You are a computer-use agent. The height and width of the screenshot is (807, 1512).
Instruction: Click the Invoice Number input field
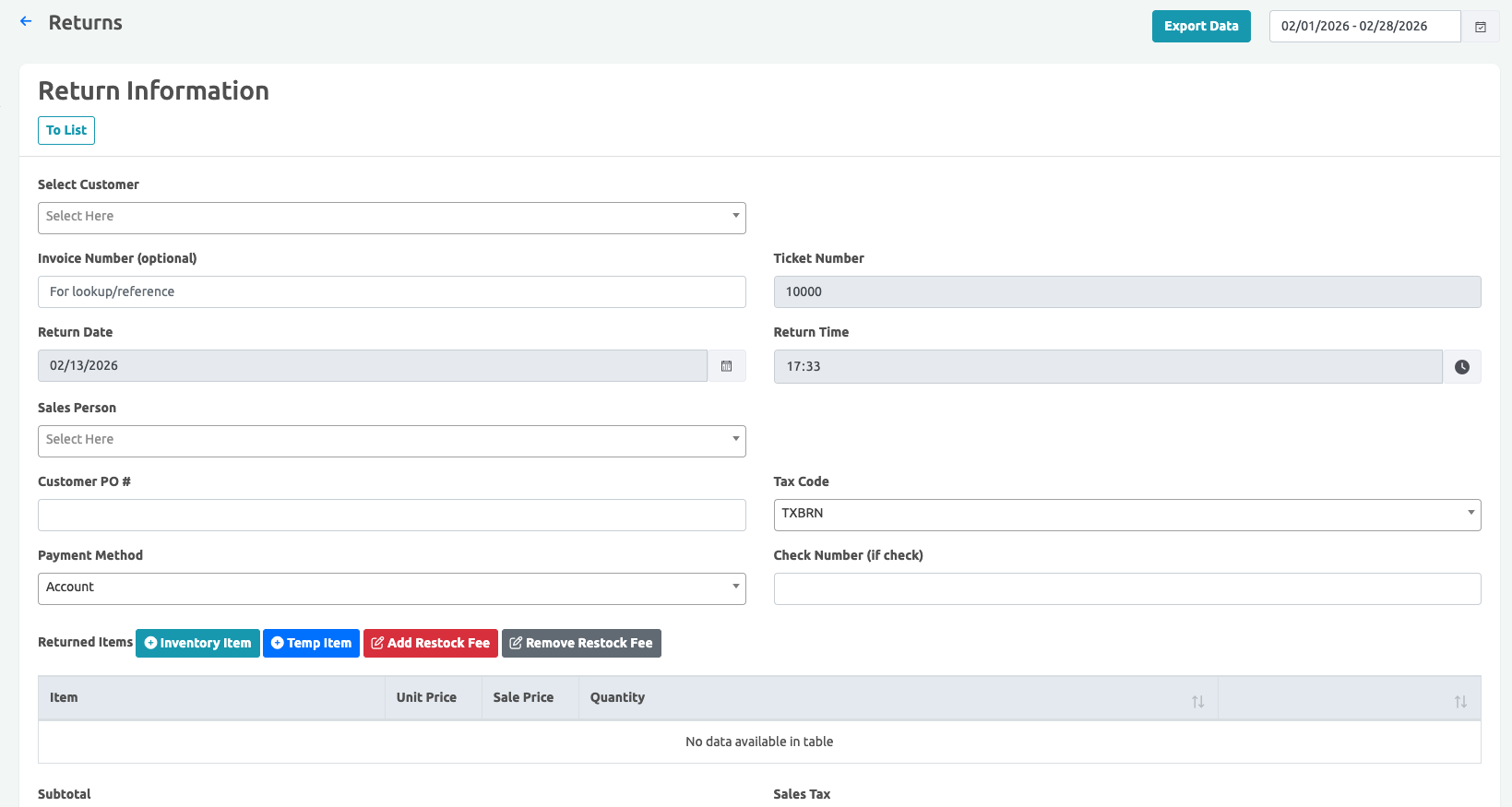click(391, 291)
